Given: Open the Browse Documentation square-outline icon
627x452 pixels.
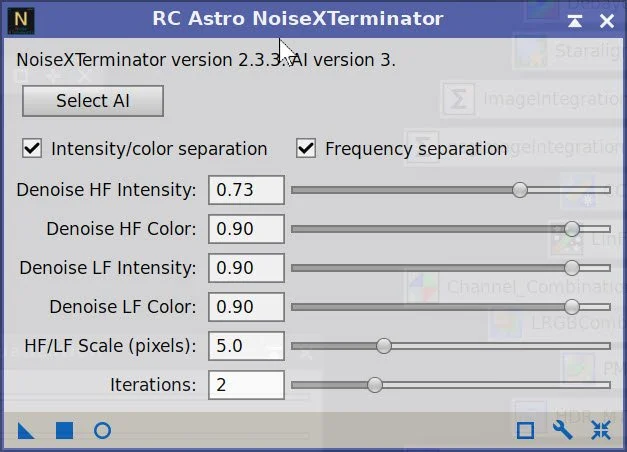Looking at the screenshot, I should click(x=525, y=431).
